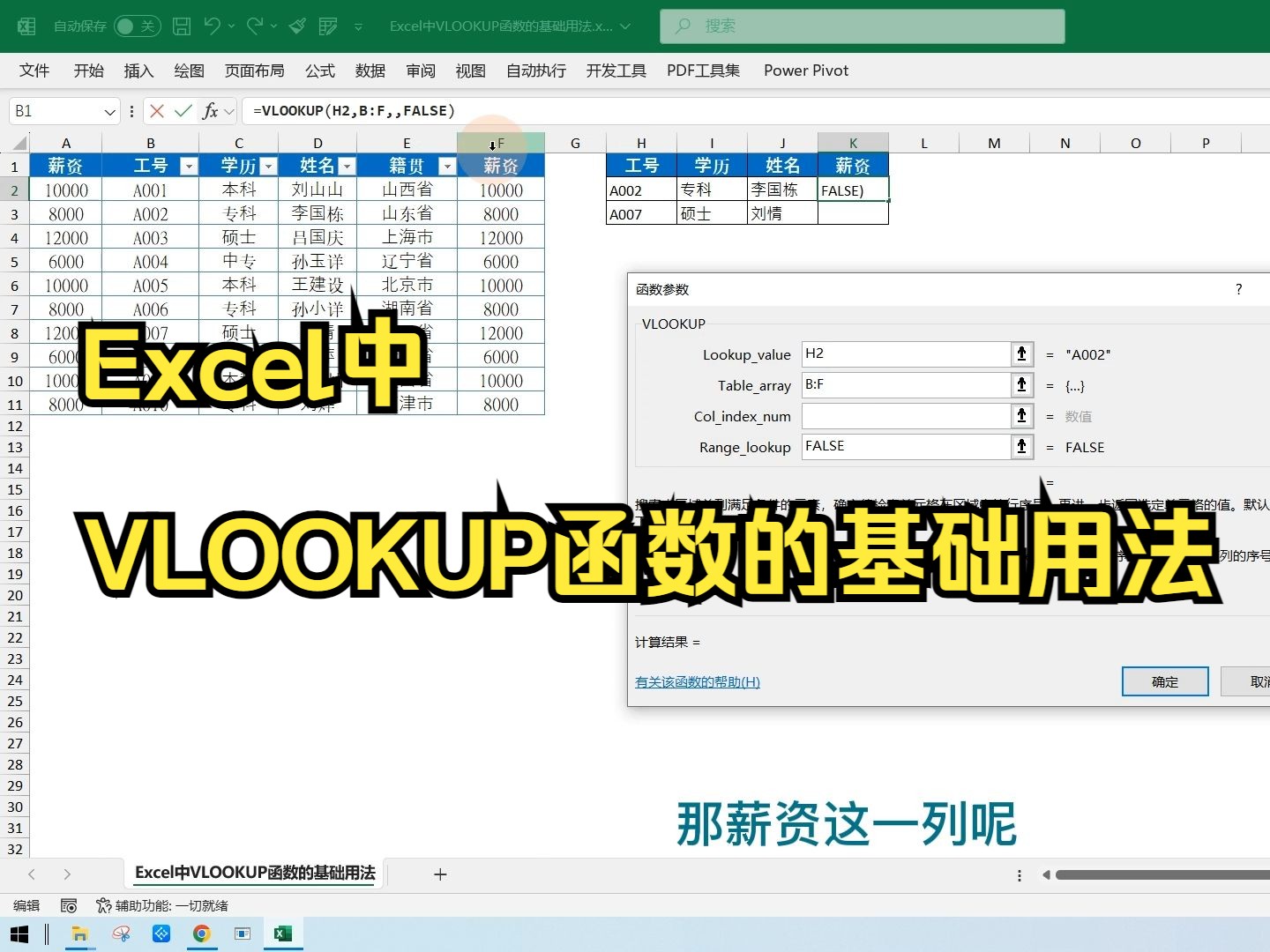Click the Undo icon
Screen dimensions: 1270x952
pyautogui.click(x=214, y=26)
